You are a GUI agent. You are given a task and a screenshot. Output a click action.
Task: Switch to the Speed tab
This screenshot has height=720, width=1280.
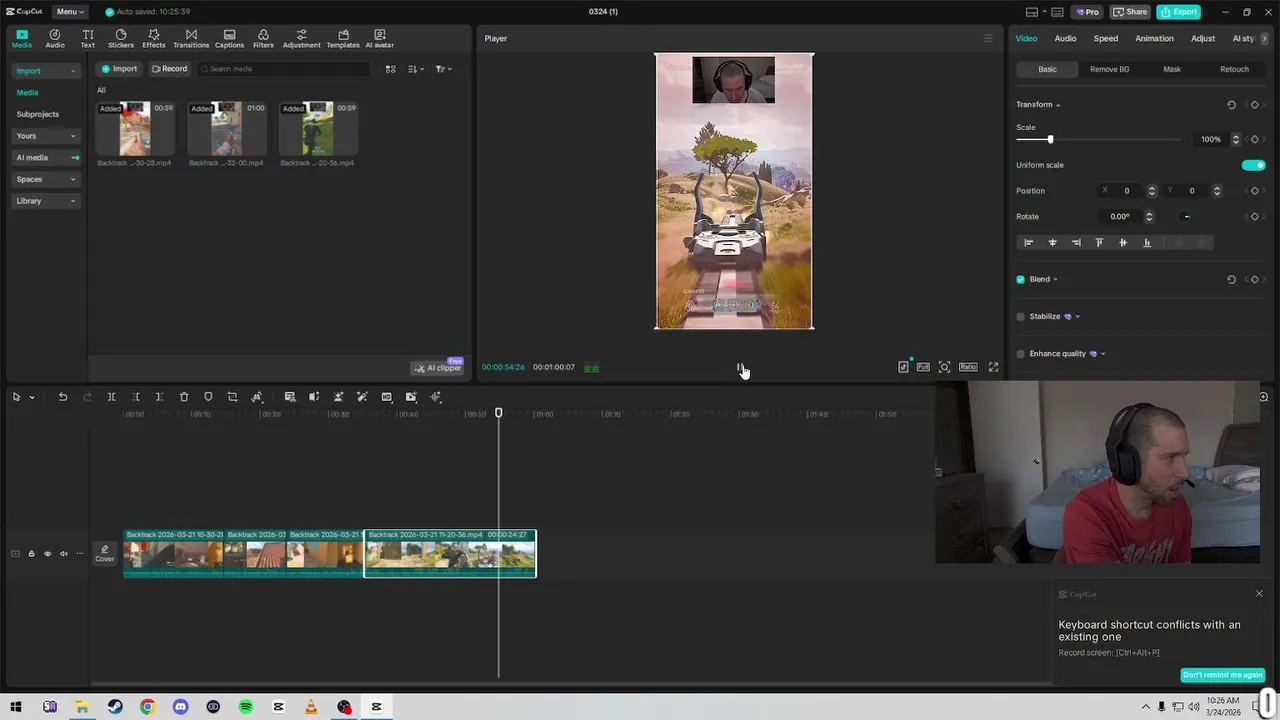(1106, 39)
